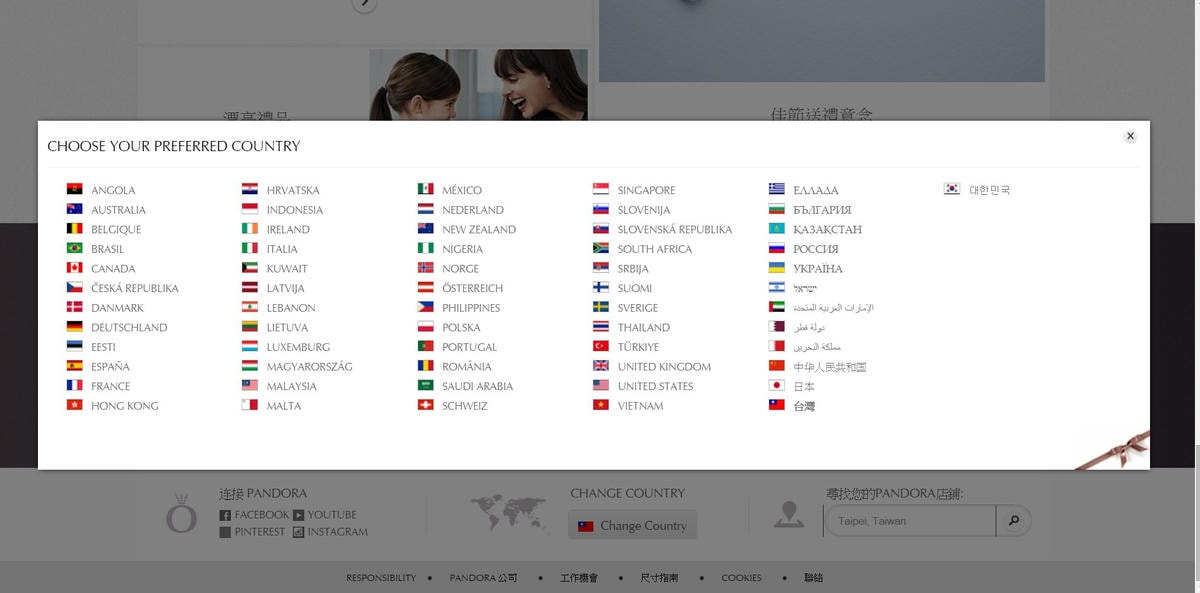The width and height of the screenshot is (1200, 593).
Task: Click the Türkiye flag icon
Action: click(600, 347)
